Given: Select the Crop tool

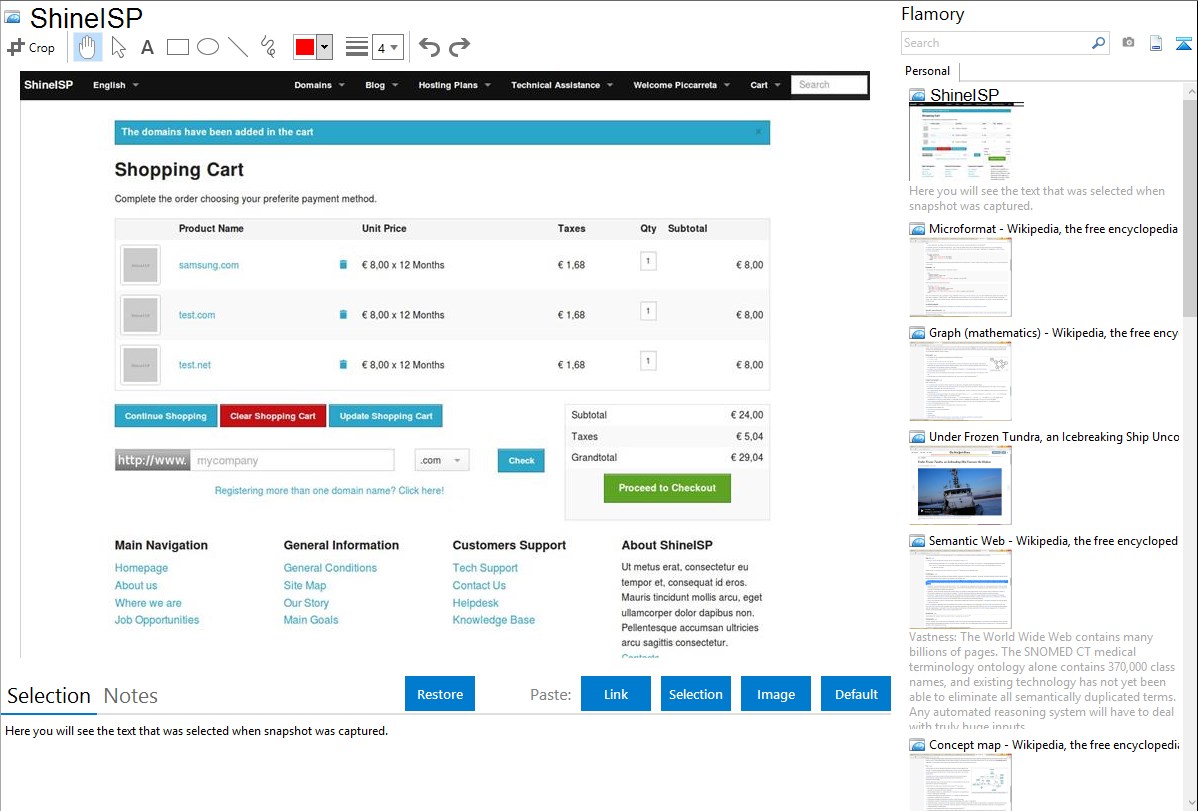Looking at the screenshot, I should 31,47.
